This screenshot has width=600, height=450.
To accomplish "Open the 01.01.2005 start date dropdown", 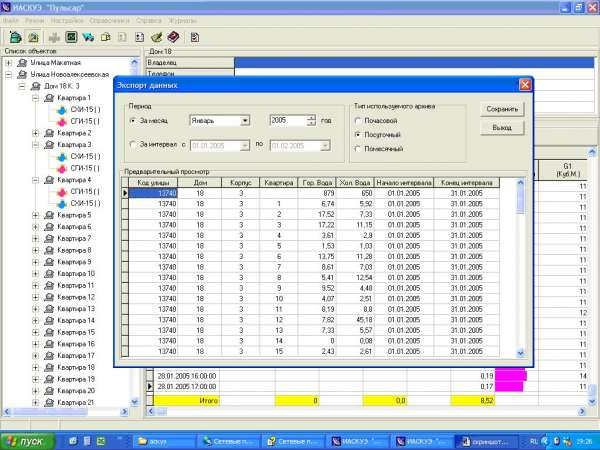I will pos(245,146).
